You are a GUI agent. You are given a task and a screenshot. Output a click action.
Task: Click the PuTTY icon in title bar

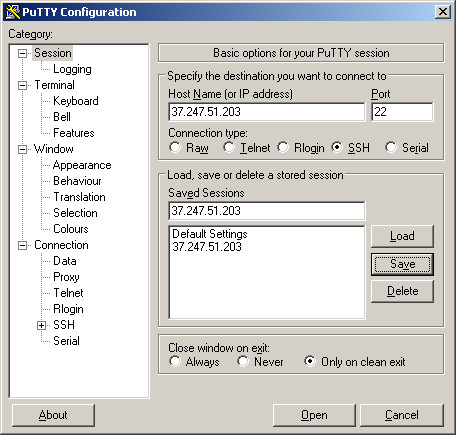coord(13,12)
